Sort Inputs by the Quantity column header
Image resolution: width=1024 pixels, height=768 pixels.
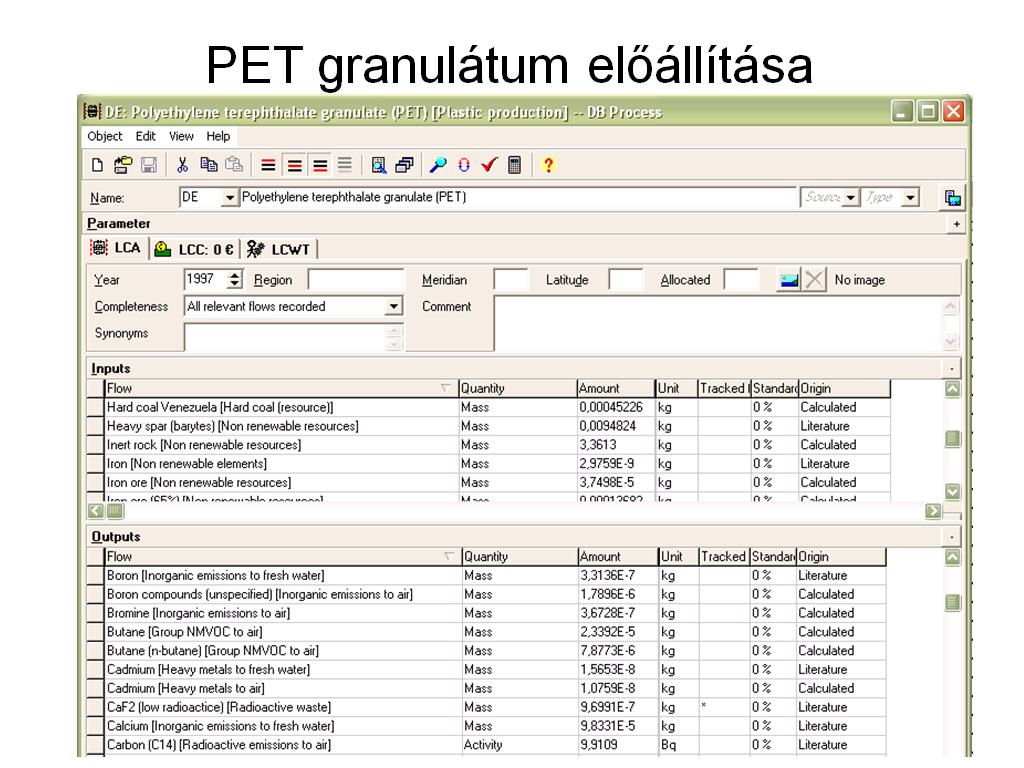(x=517, y=389)
